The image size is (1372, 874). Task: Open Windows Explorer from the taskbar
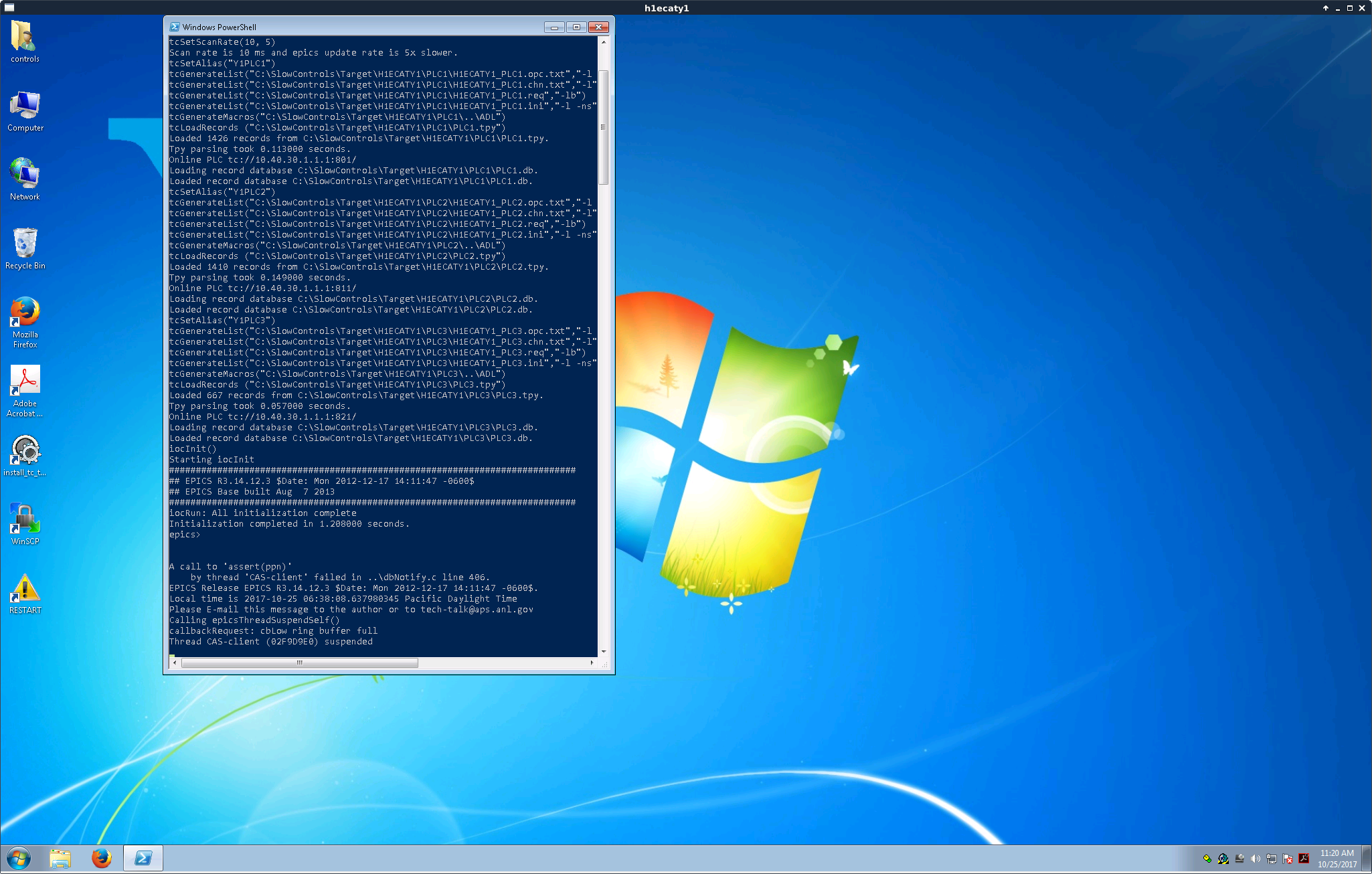tap(60, 858)
